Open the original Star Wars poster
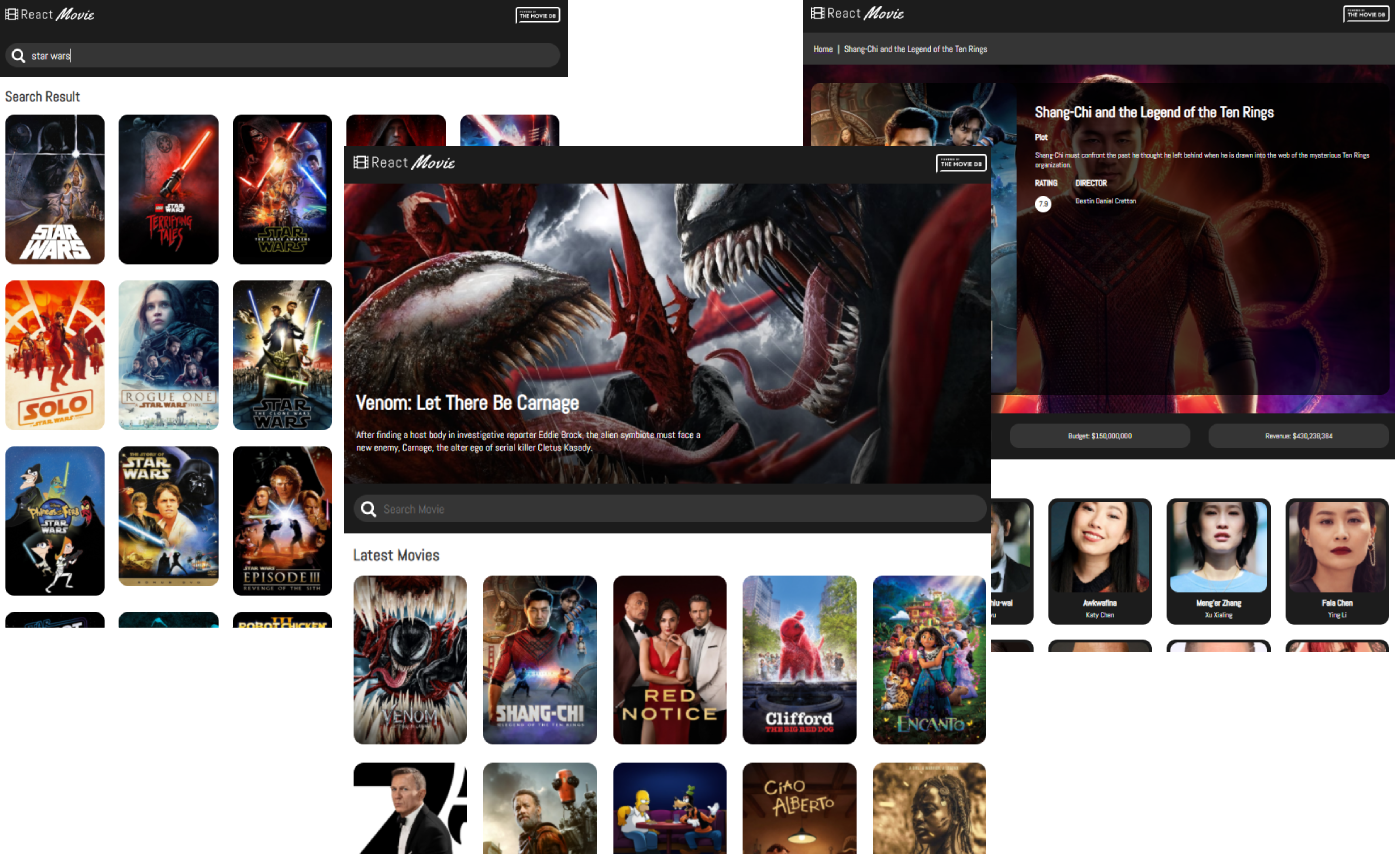This screenshot has height=854, width=1395. pyautogui.click(x=55, y=189)
